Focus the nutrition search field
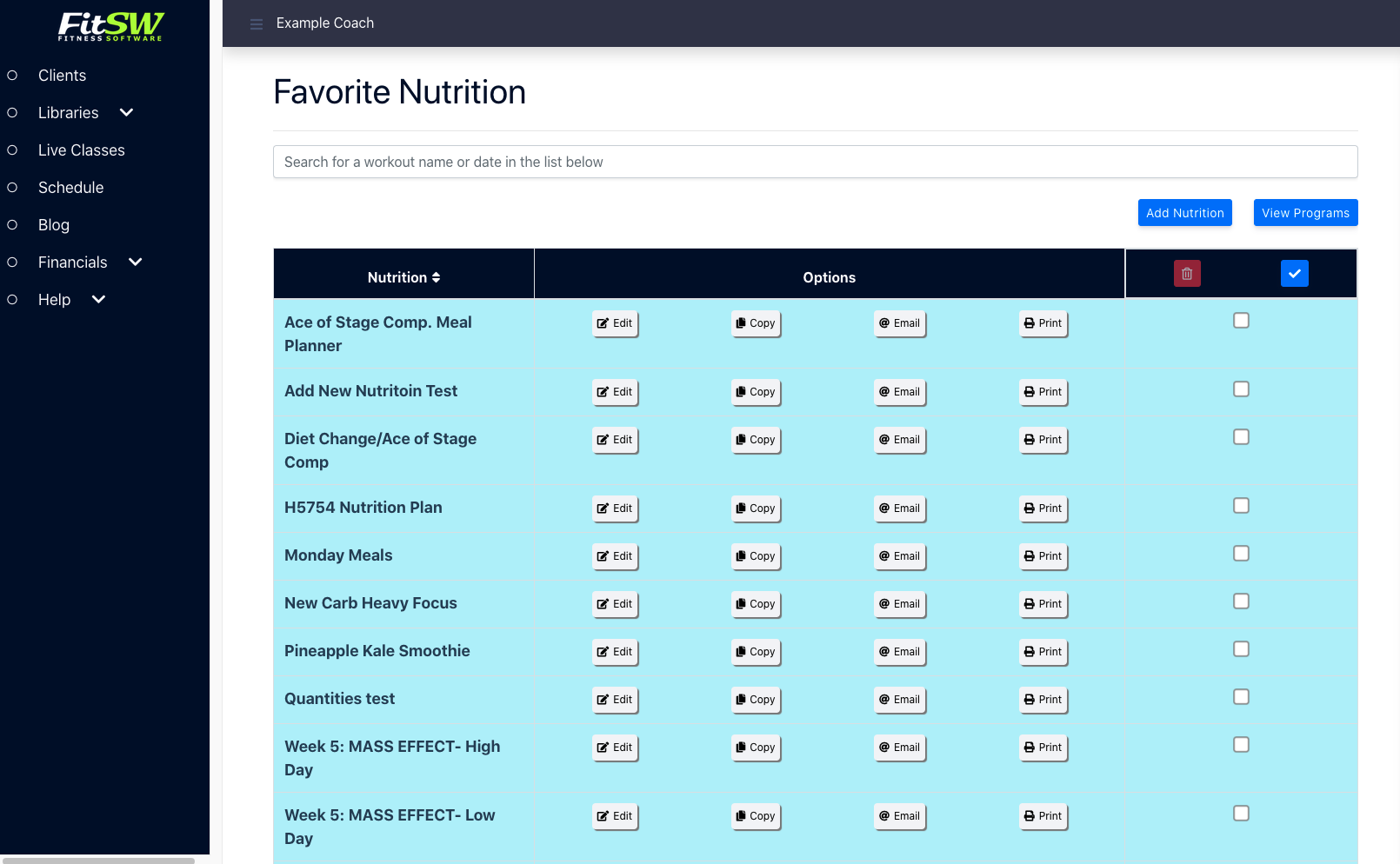1400x864 pixels. click(x=815, y=162)
